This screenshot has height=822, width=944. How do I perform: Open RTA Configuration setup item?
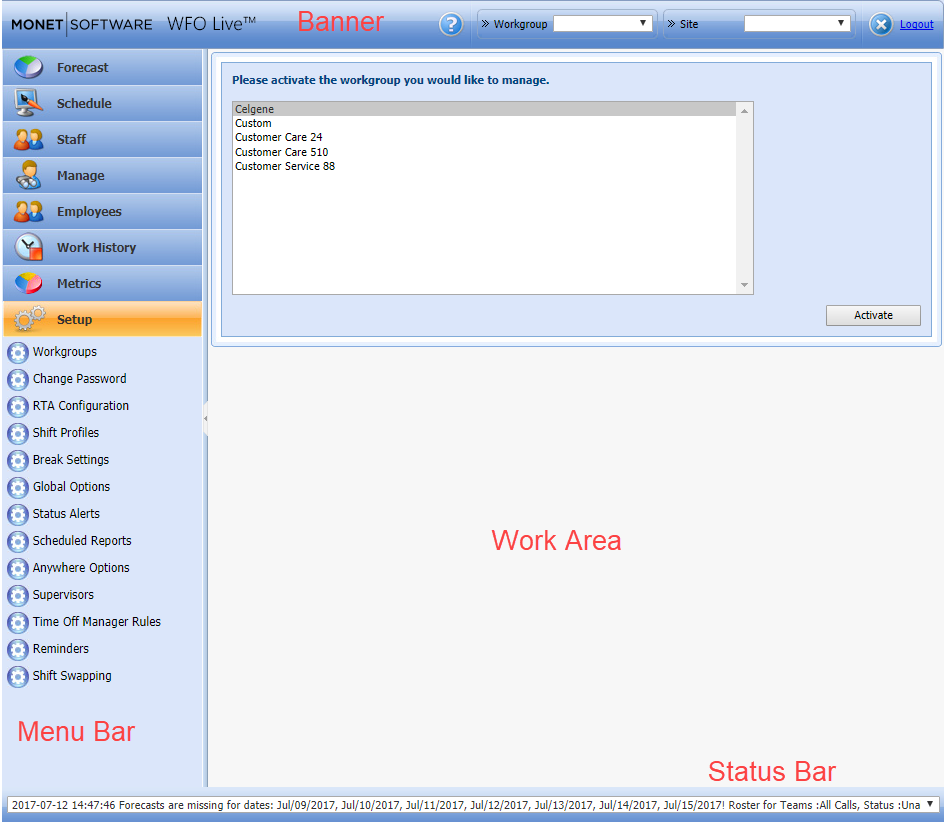pos(80,406)
